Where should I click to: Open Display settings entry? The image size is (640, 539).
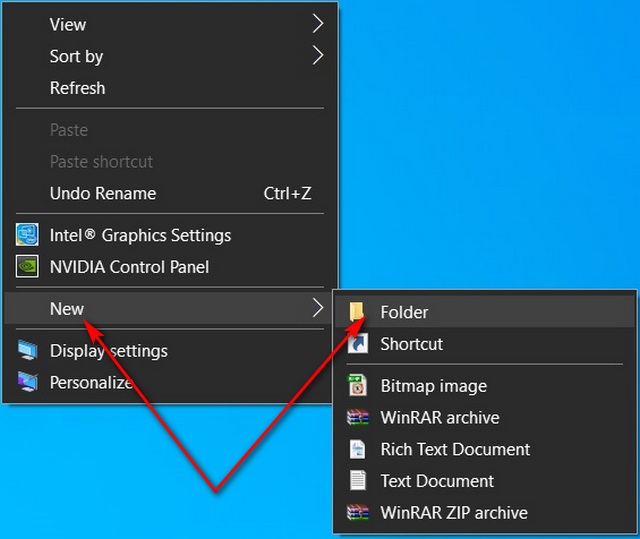[x=170, y=350]
